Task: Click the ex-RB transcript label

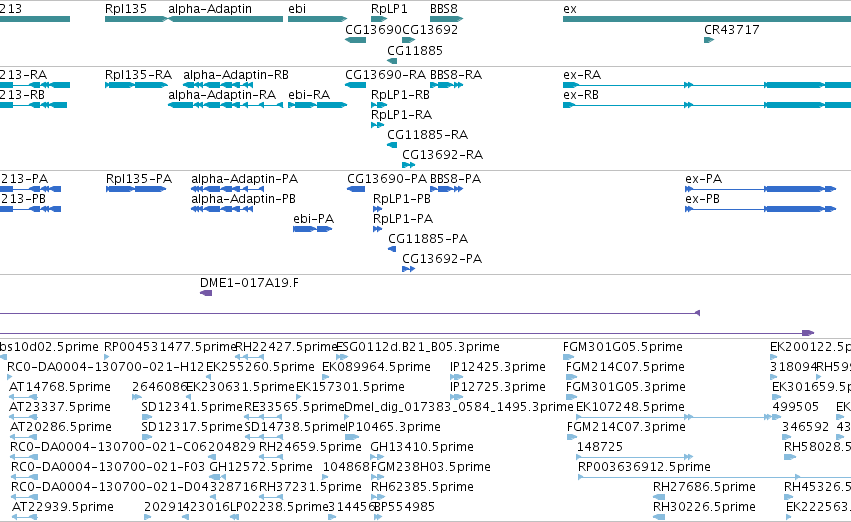Action: 581,95
